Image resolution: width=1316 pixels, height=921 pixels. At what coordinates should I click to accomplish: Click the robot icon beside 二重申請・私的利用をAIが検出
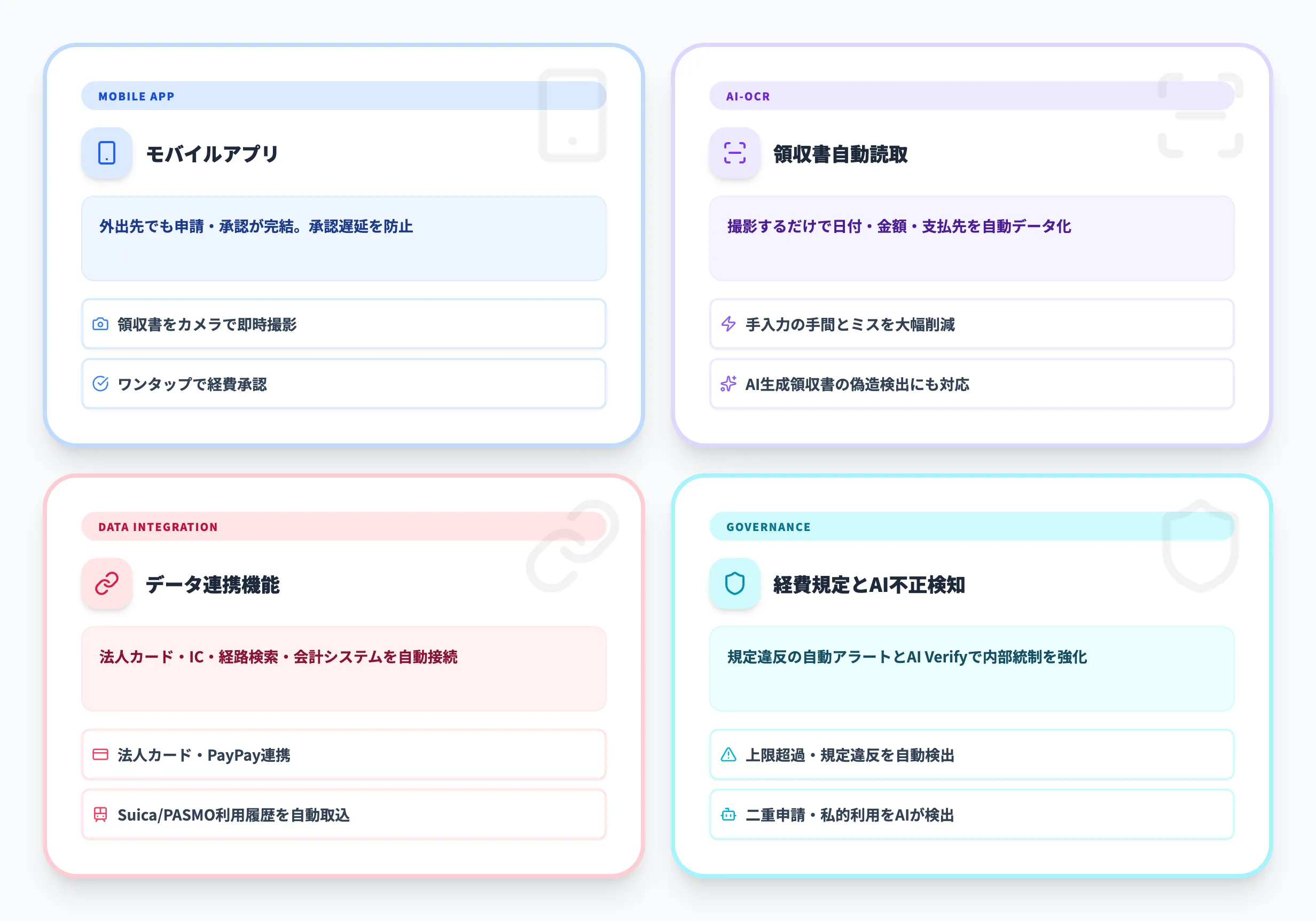tap(727, 815)
